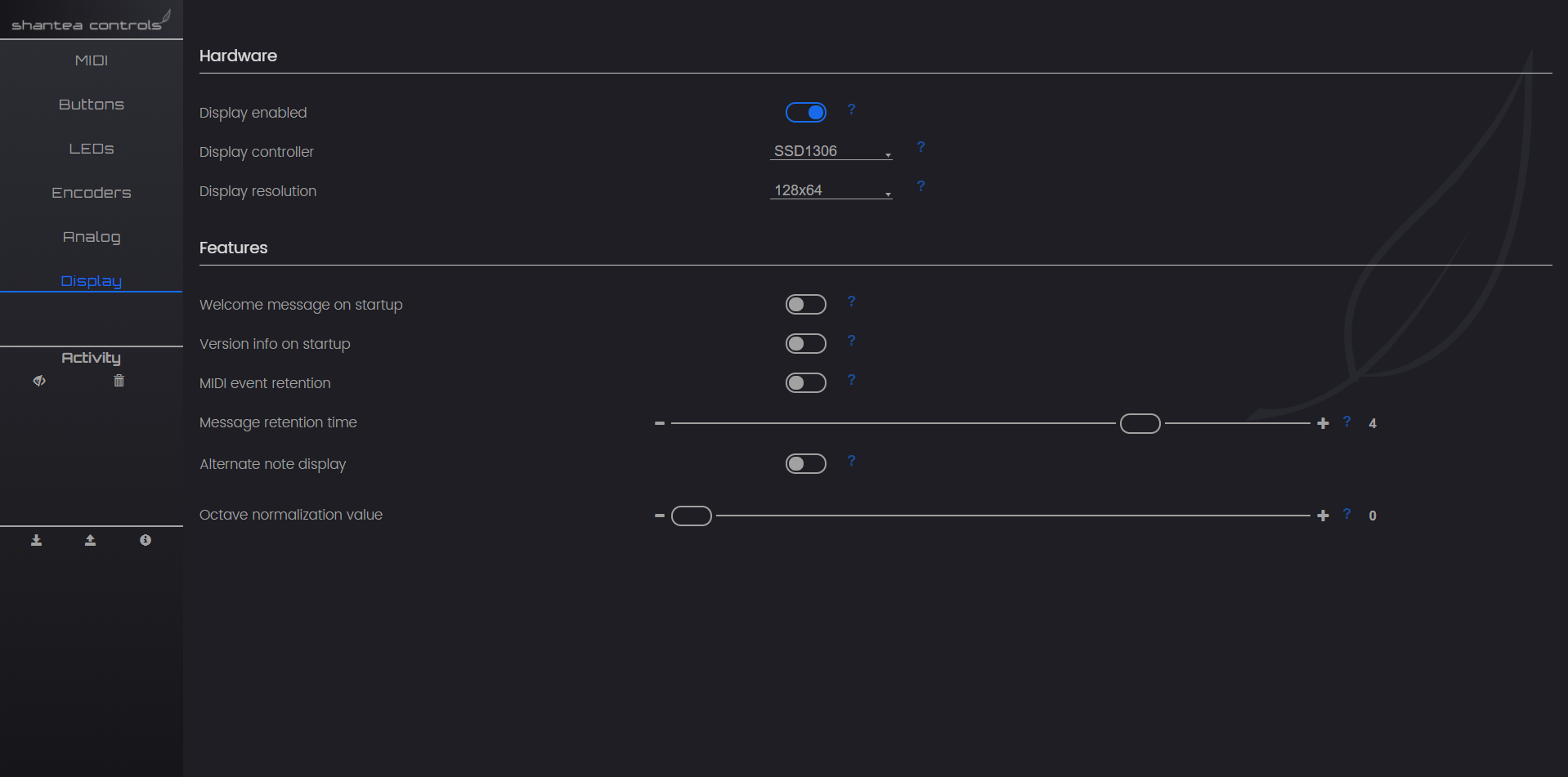Click the upload restore icon in sidebar

(x=91, y=540)
